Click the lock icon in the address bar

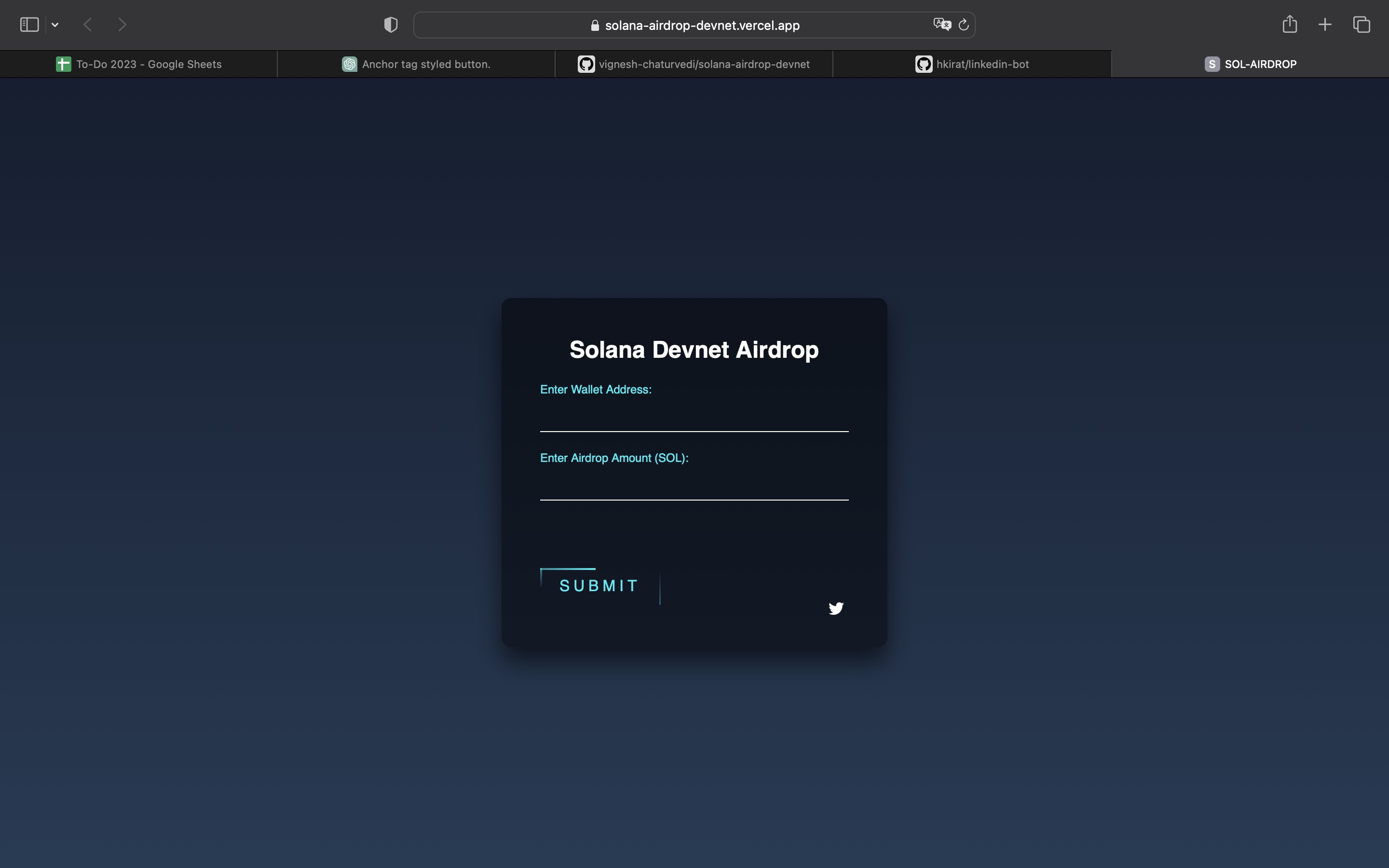594,25
